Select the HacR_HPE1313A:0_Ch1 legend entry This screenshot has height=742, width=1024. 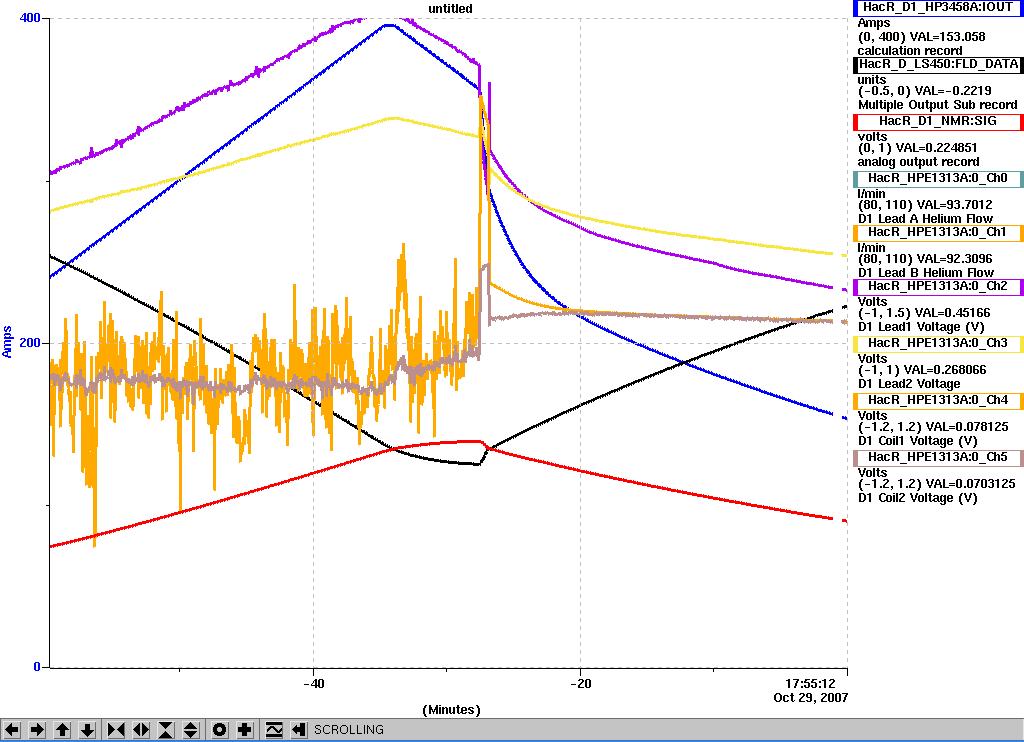tap(938, 232)
